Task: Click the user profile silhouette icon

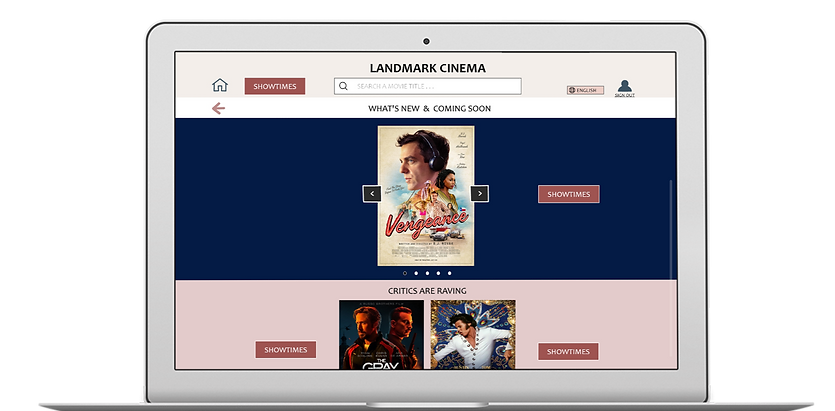Action: pyautogui.click(x=624, y=86)
